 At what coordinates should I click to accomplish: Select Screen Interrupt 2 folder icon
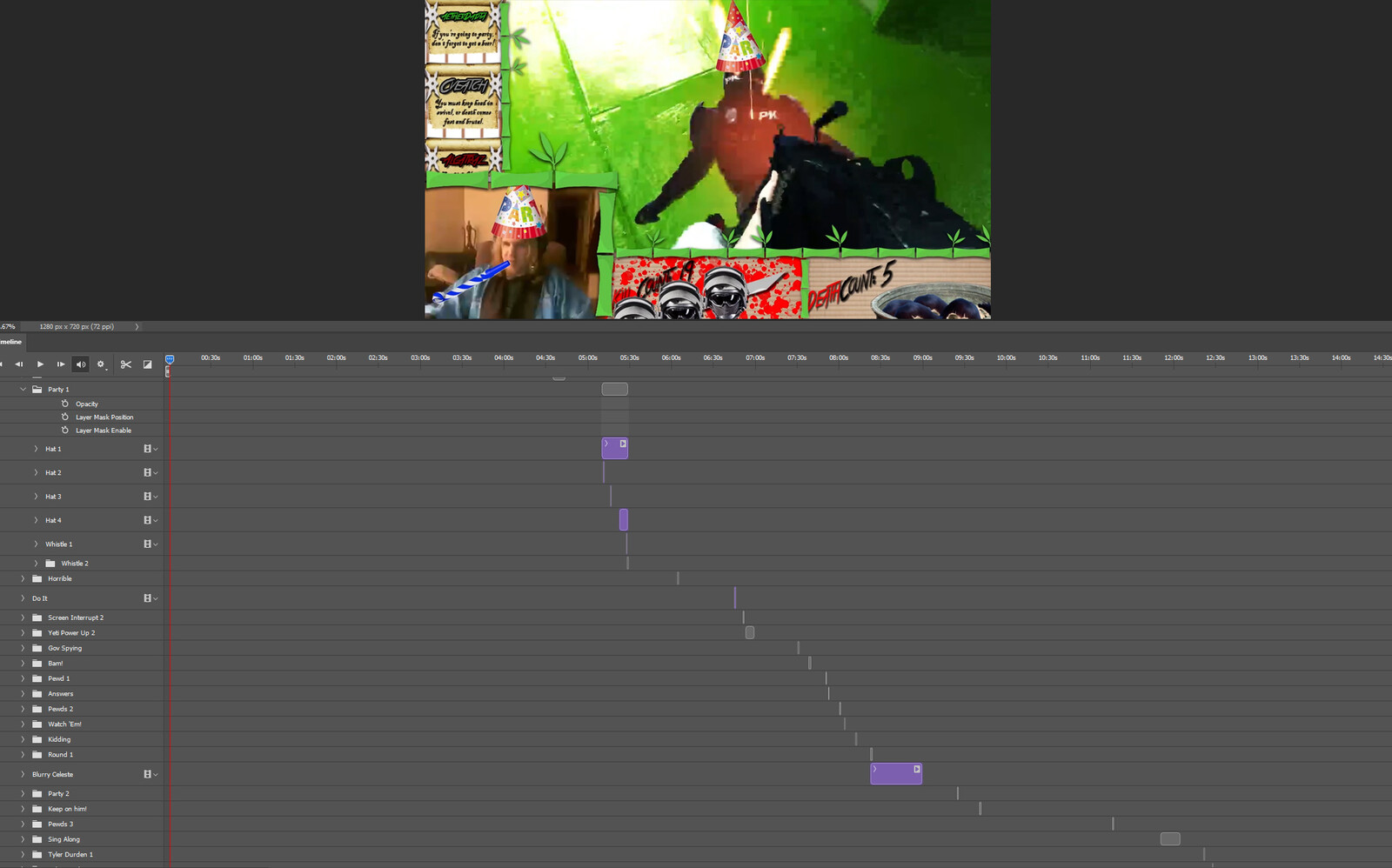coord(37,618)
